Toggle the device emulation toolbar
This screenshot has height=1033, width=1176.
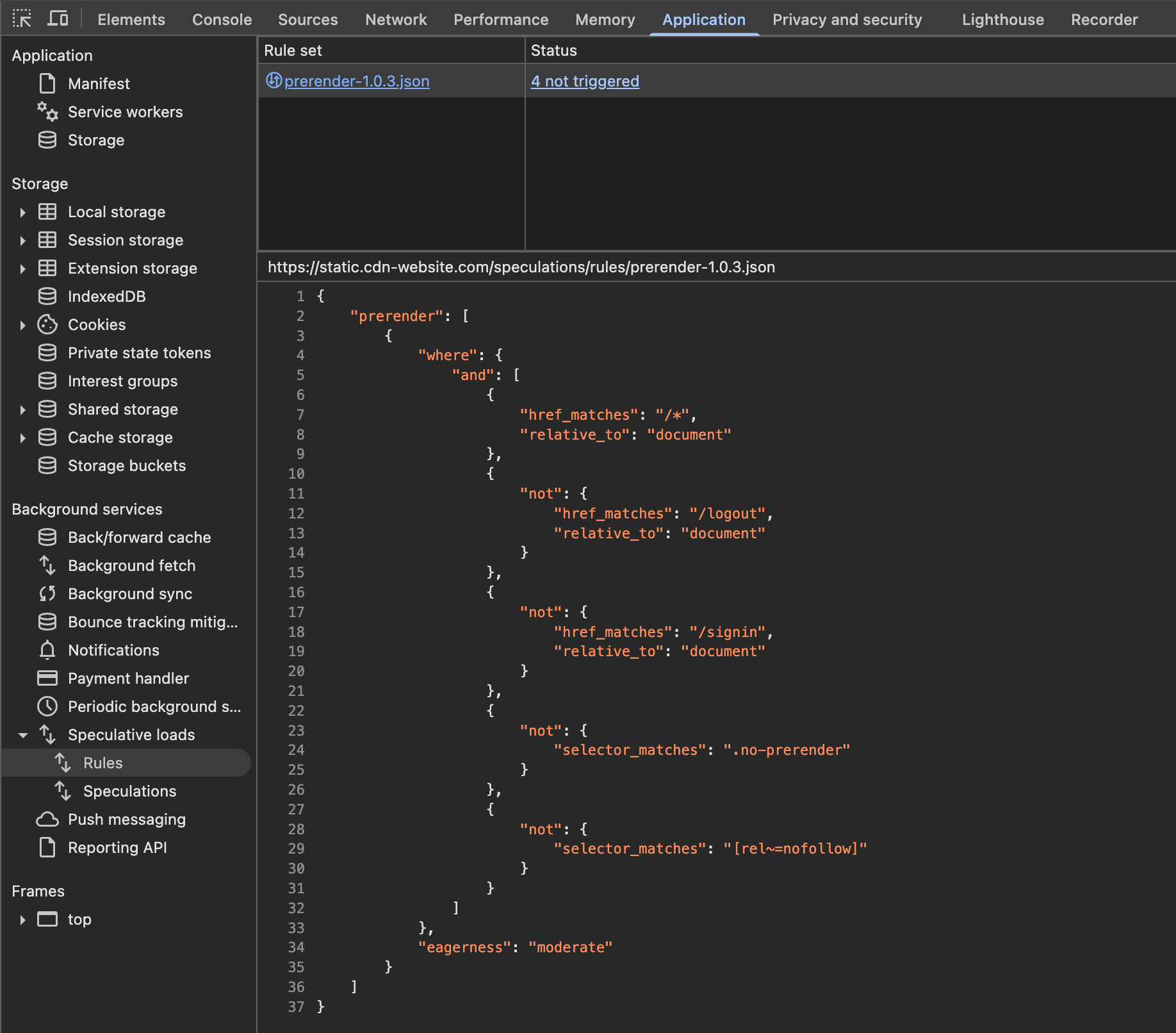(58, 19)
